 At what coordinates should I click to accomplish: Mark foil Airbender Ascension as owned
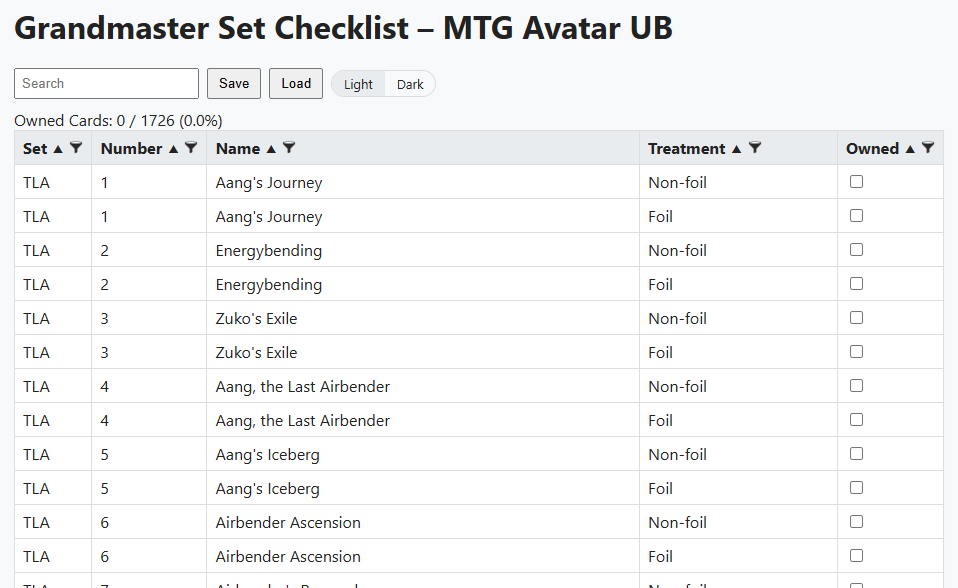pos(856,556)
